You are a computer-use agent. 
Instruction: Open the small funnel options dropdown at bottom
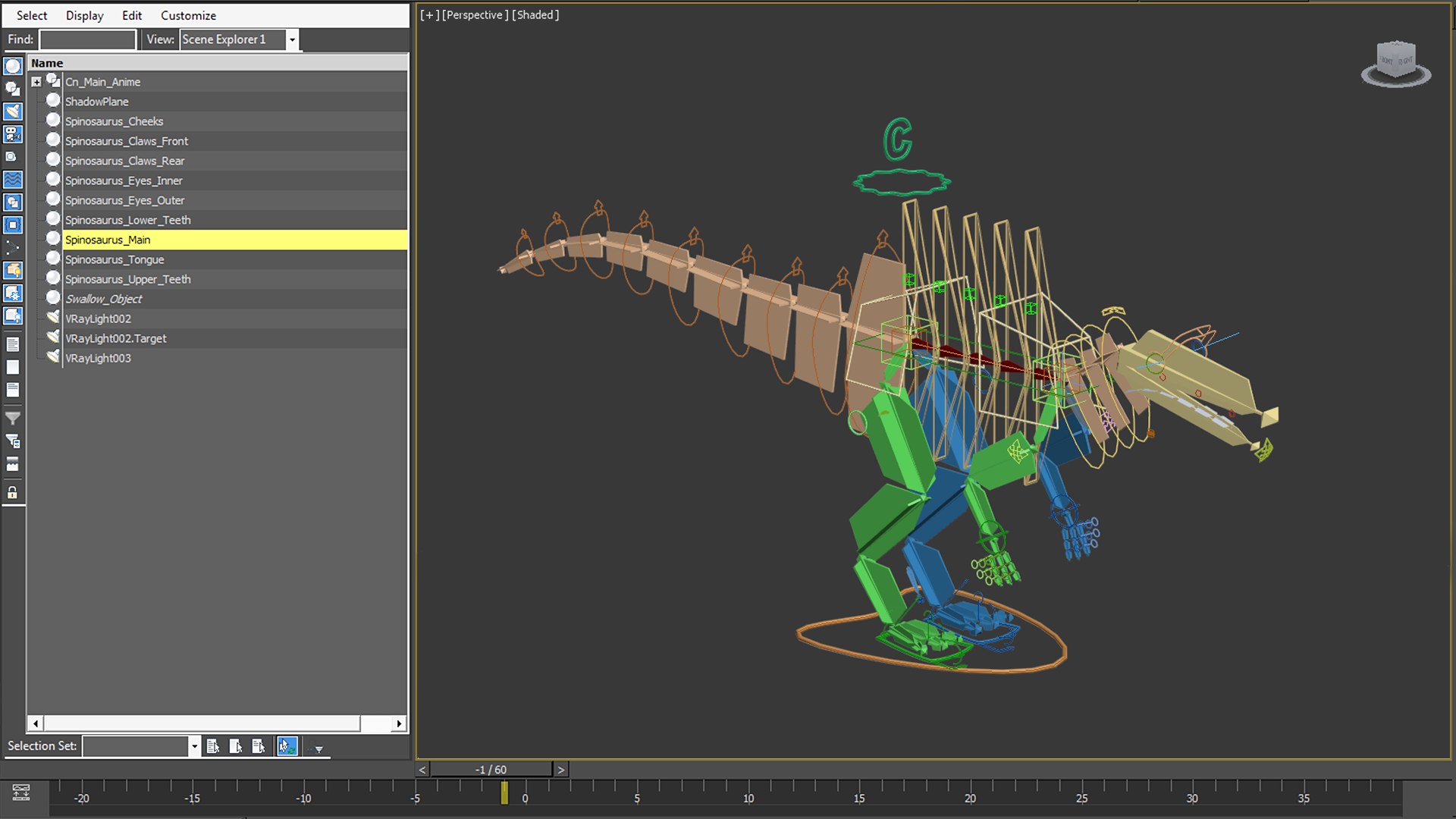[x=318, y=748]
